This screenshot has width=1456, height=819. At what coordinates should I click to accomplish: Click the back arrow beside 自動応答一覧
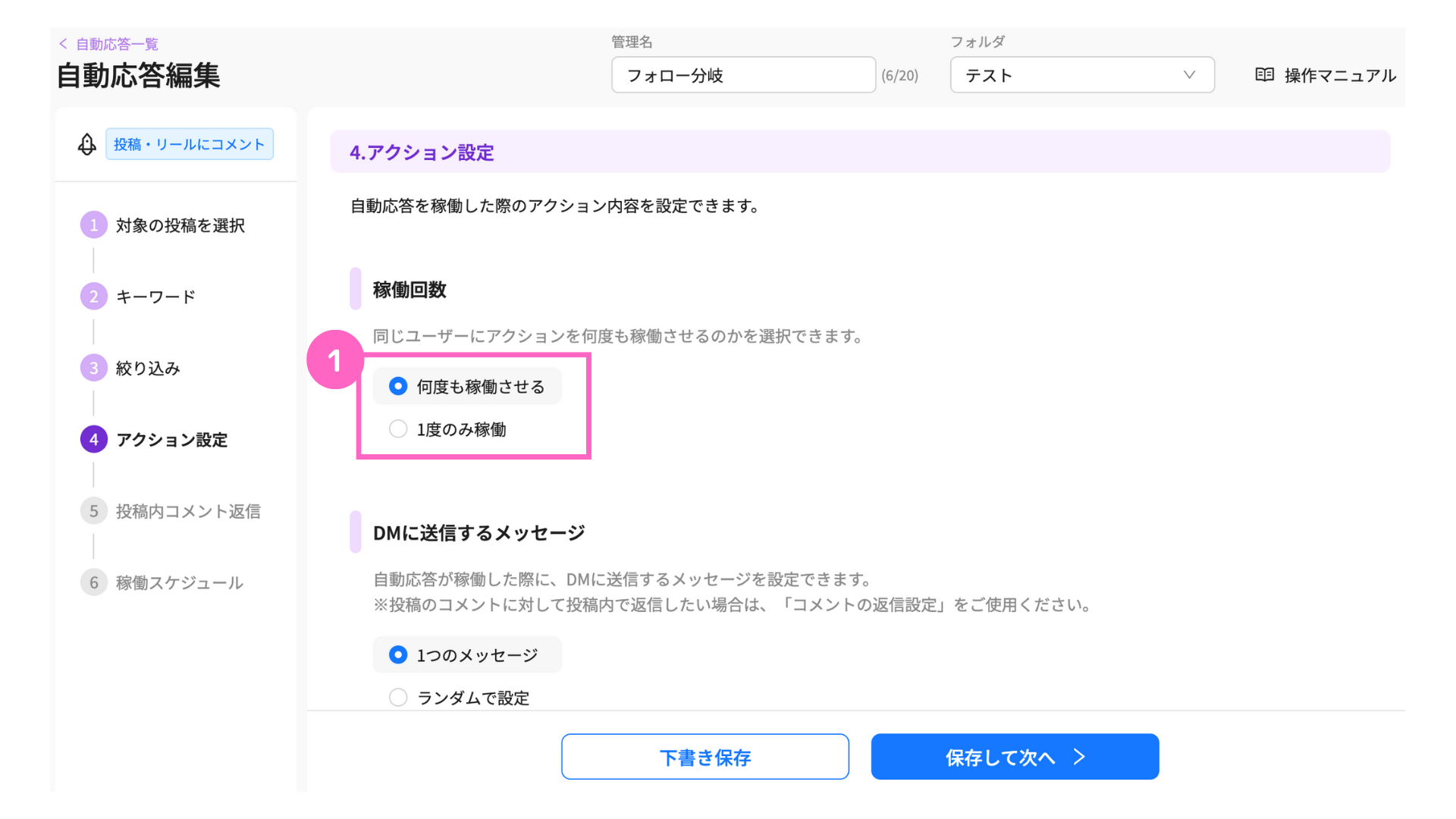64,44
